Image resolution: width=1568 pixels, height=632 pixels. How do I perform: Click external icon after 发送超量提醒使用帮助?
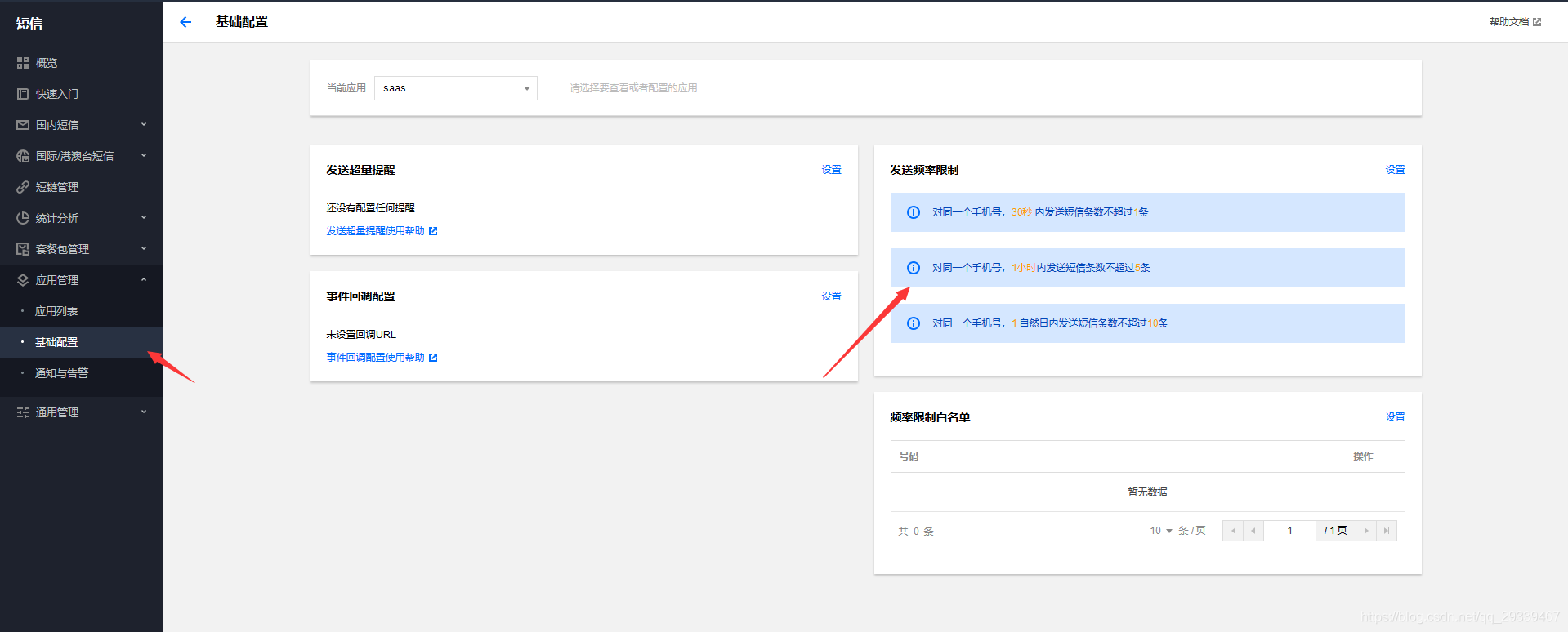(433, 231)
